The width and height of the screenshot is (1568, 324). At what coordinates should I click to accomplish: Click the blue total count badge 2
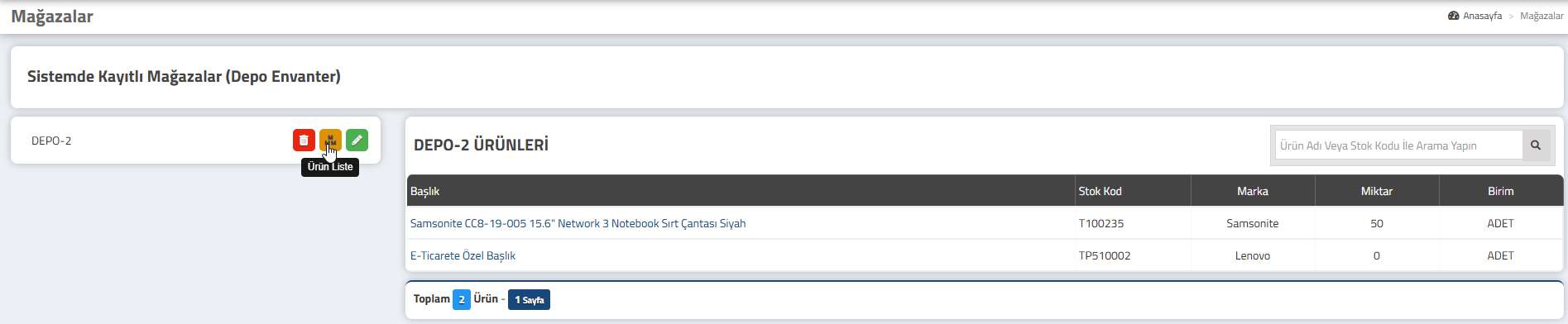point(462,299)
